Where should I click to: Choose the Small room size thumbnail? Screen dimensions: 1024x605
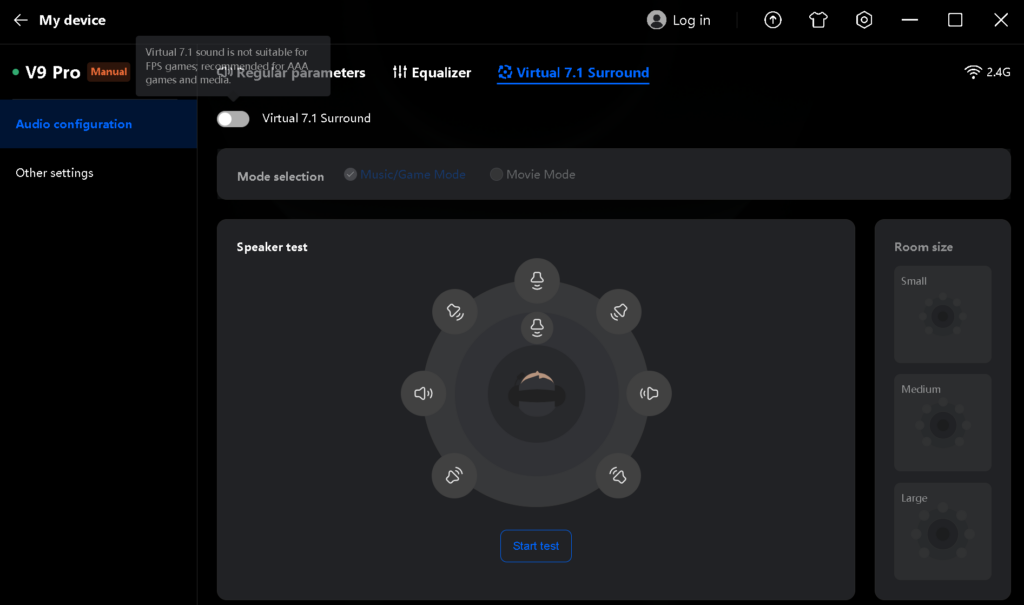coord(942,314)
